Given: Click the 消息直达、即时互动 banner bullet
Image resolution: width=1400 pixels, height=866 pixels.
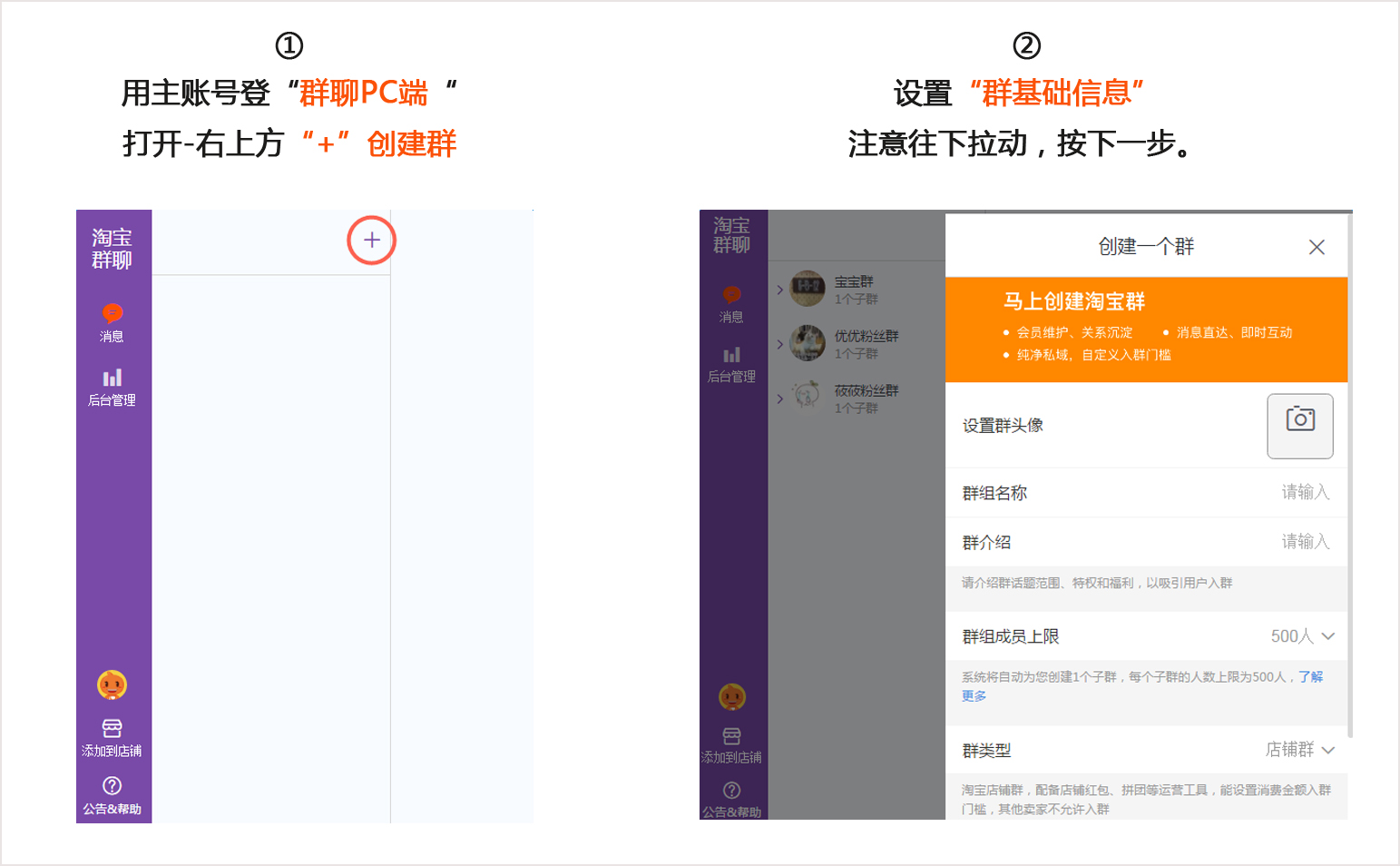Looking at the screenshot, I should (1234, 332).
